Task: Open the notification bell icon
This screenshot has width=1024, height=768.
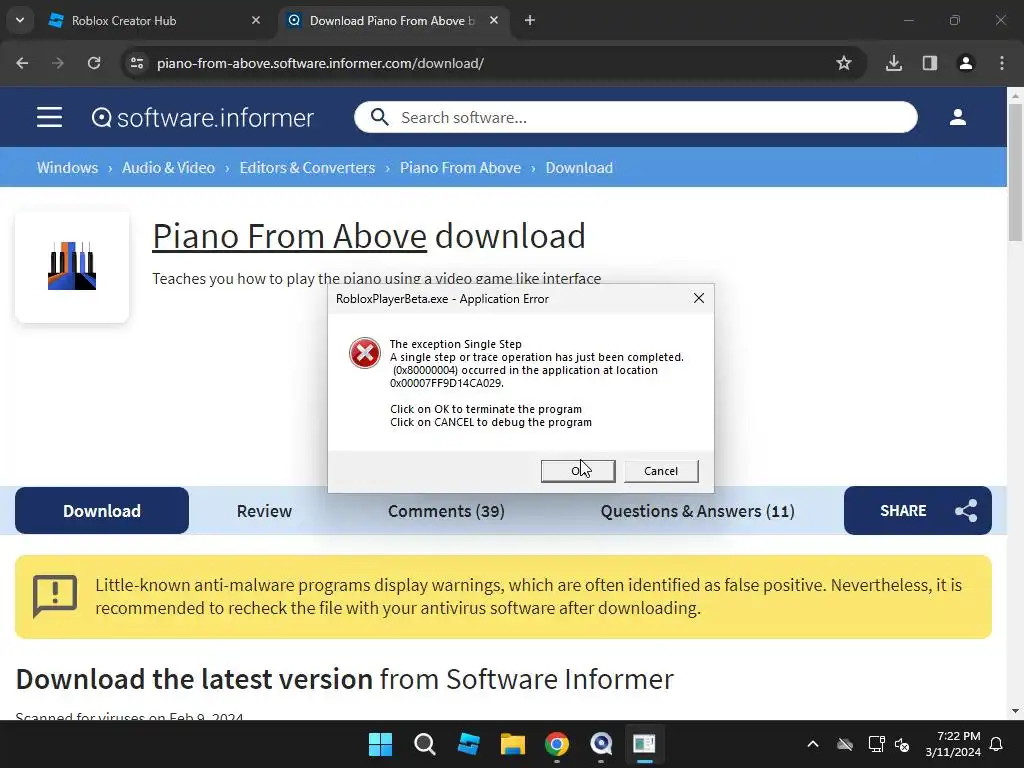Action: (x=997, y=744)
